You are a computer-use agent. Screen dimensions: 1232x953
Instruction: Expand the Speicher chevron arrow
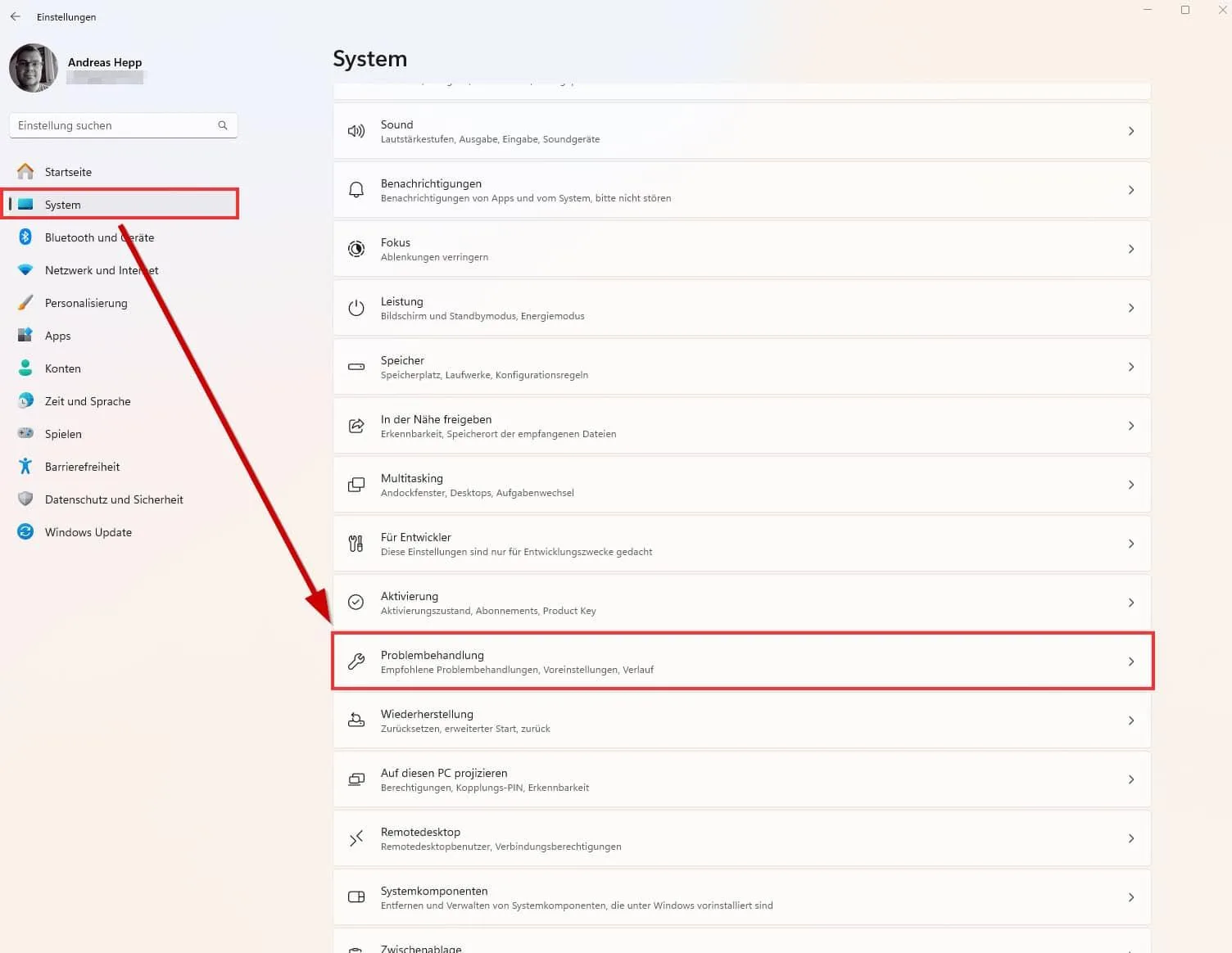coord(1131,367)
